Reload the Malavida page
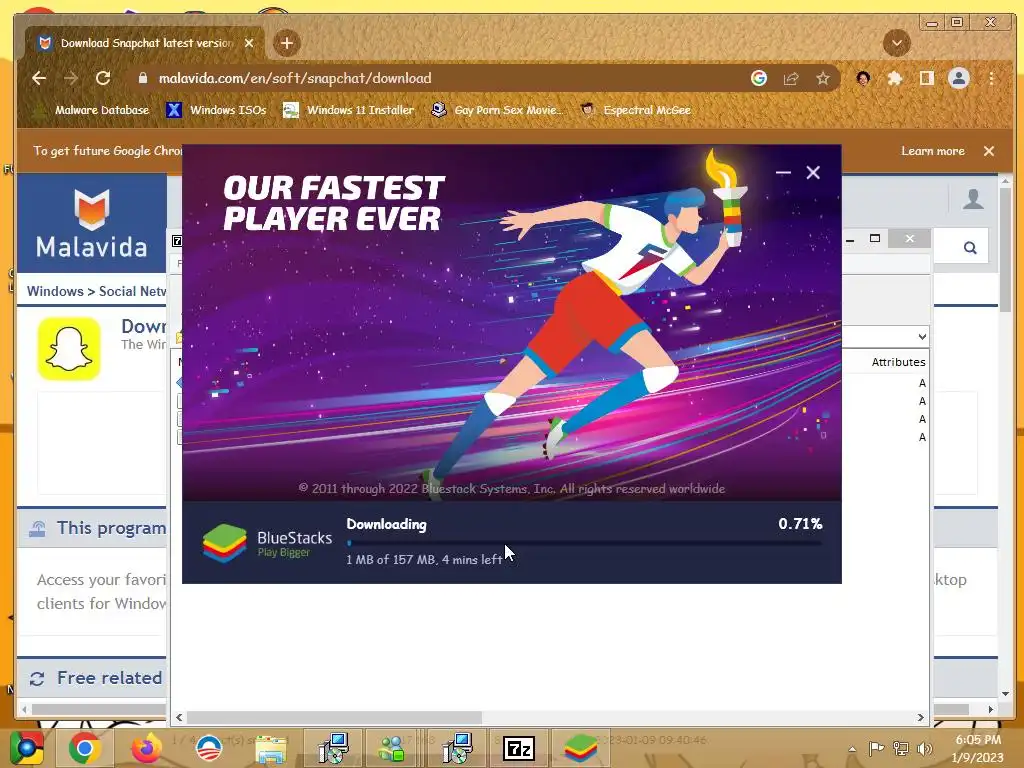This screenshot has width=1024, height=768. 103,78
